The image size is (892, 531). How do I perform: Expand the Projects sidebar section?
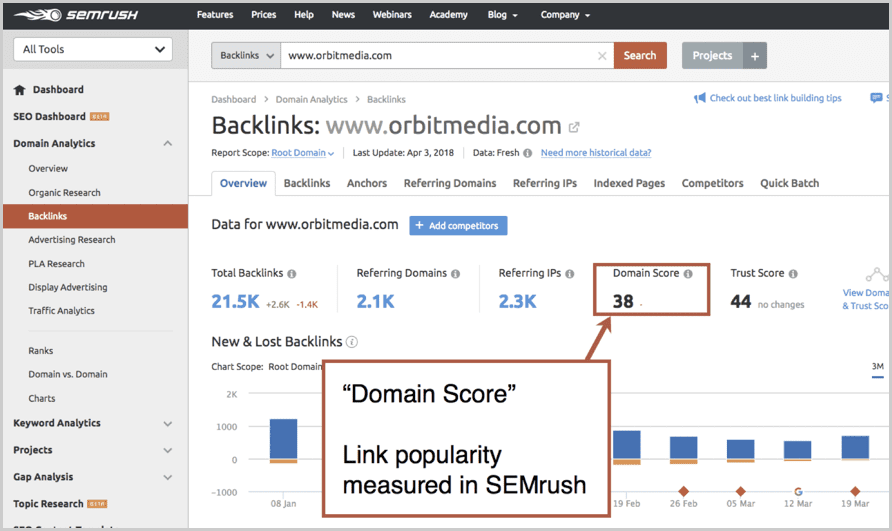tap(168, 450)
